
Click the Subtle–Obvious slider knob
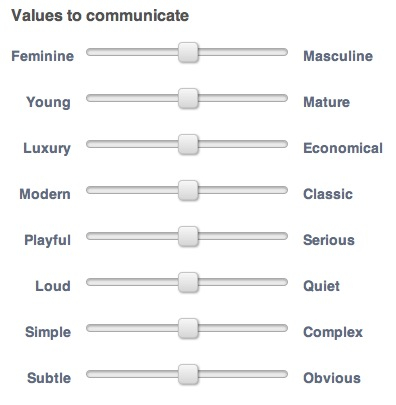pos(188,374)
